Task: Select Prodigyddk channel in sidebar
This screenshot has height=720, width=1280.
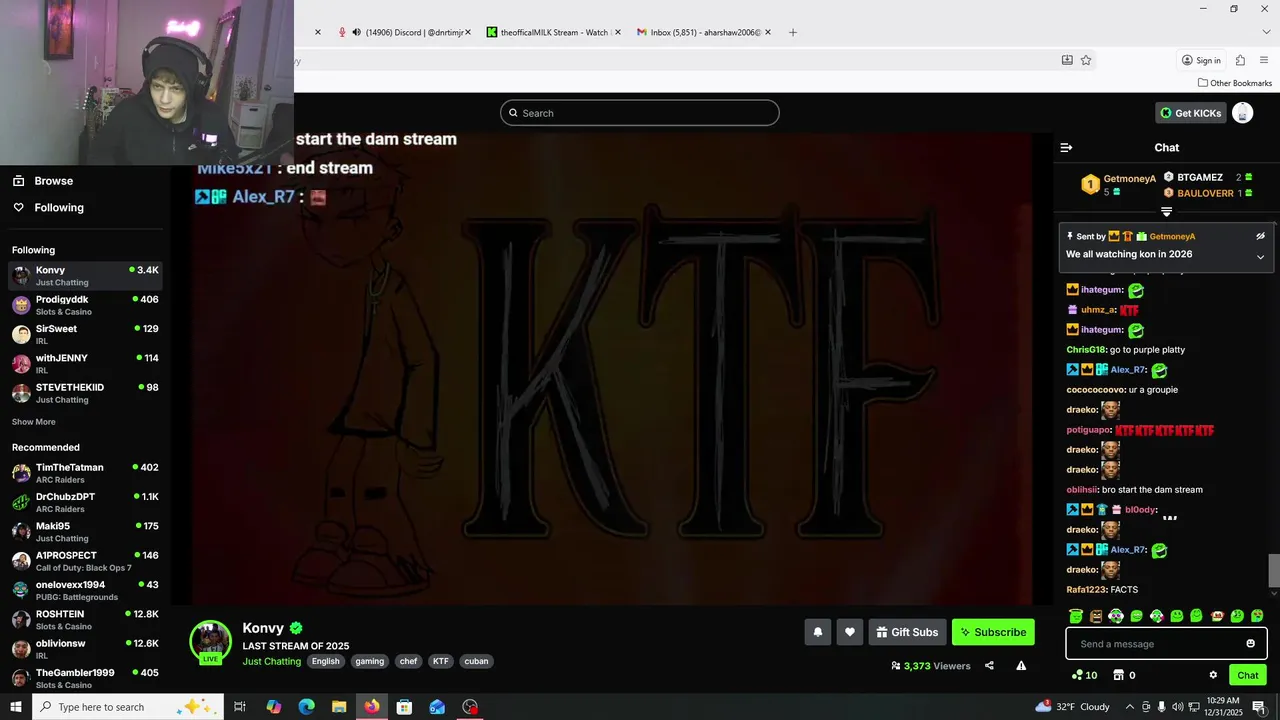Action: 85,305
